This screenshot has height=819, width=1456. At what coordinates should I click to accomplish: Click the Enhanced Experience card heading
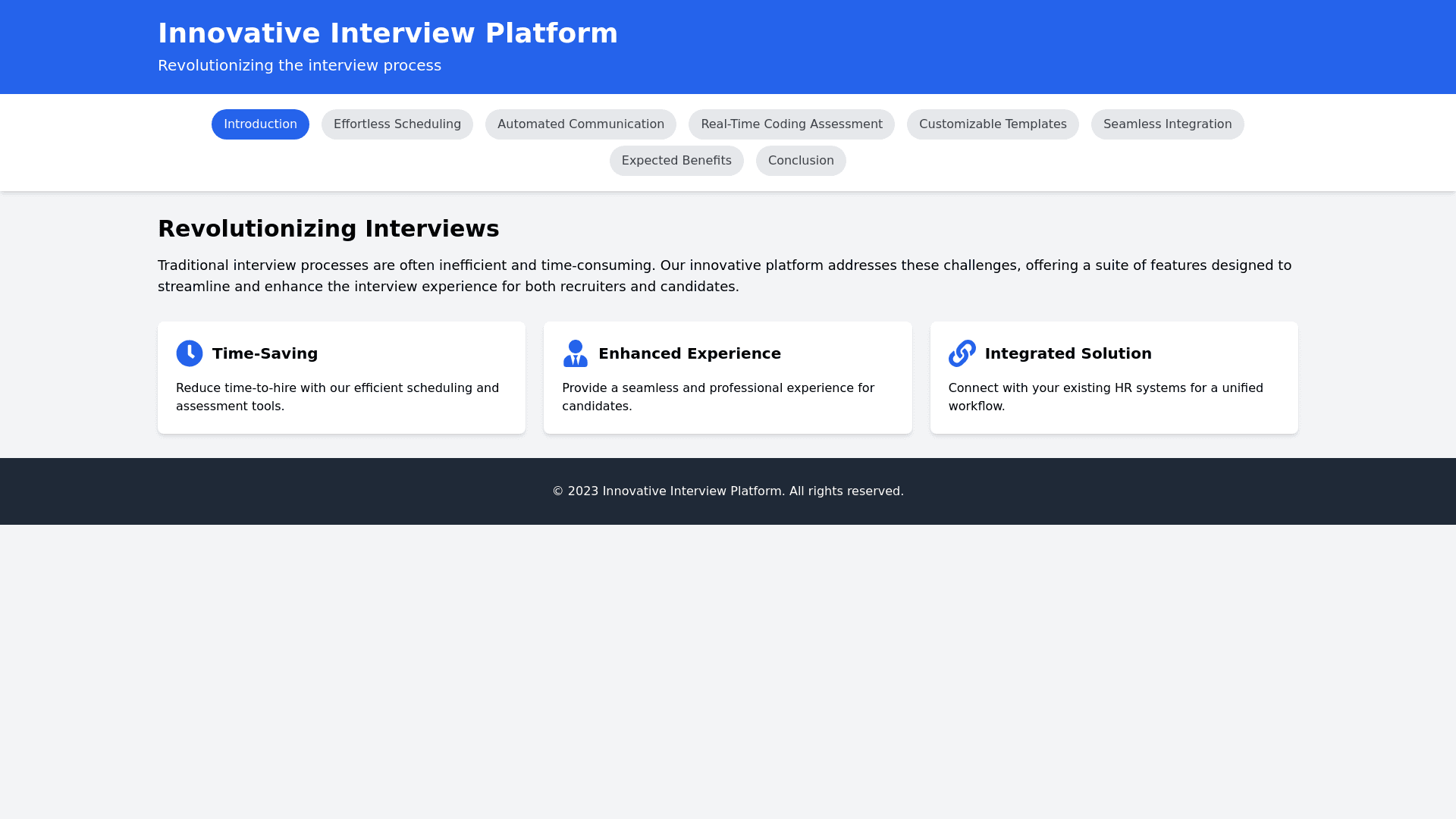coord(689,353)
